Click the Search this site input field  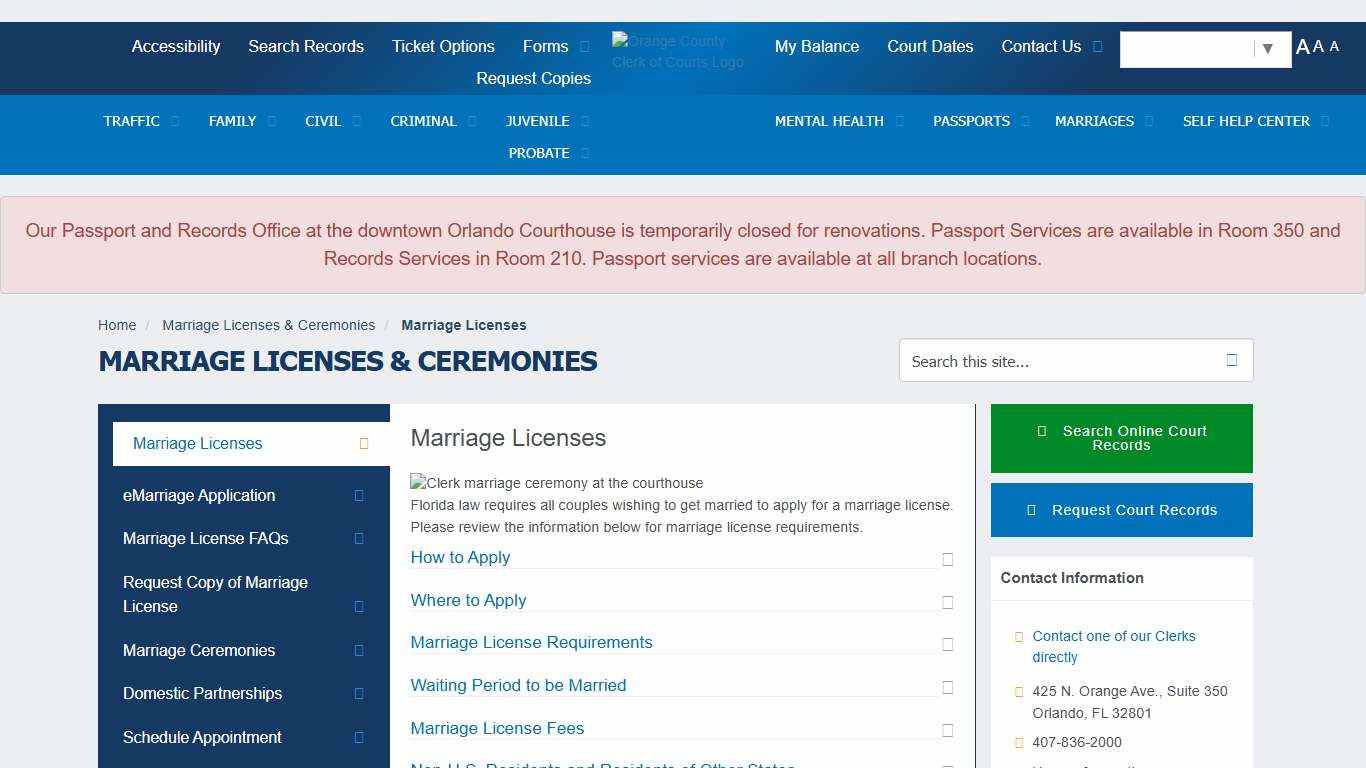(x=1060, y=361)
